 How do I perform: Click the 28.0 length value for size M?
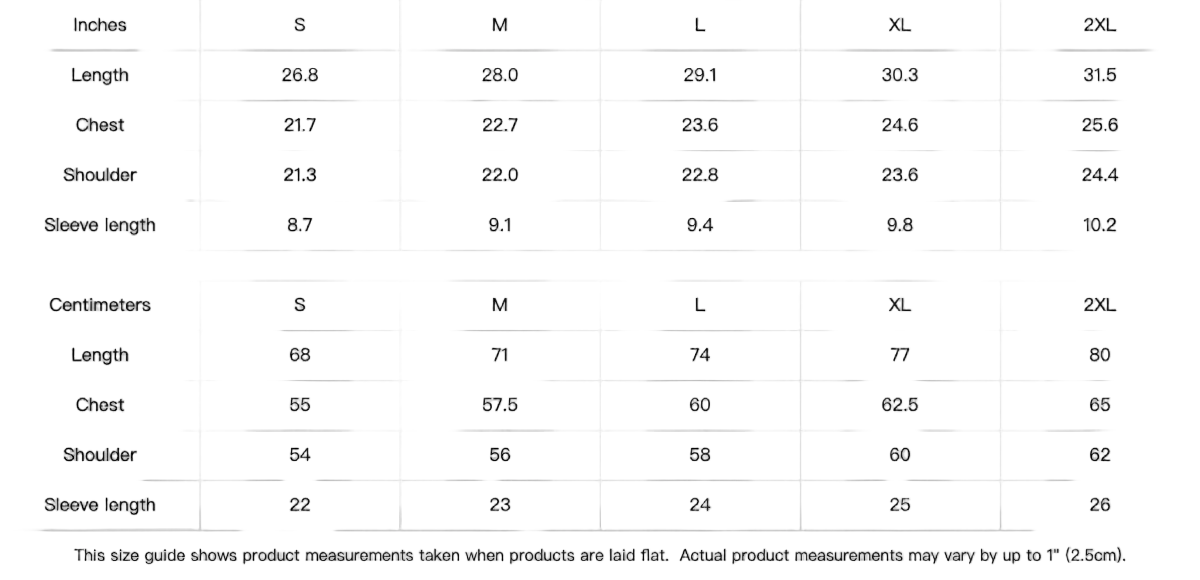500,75
